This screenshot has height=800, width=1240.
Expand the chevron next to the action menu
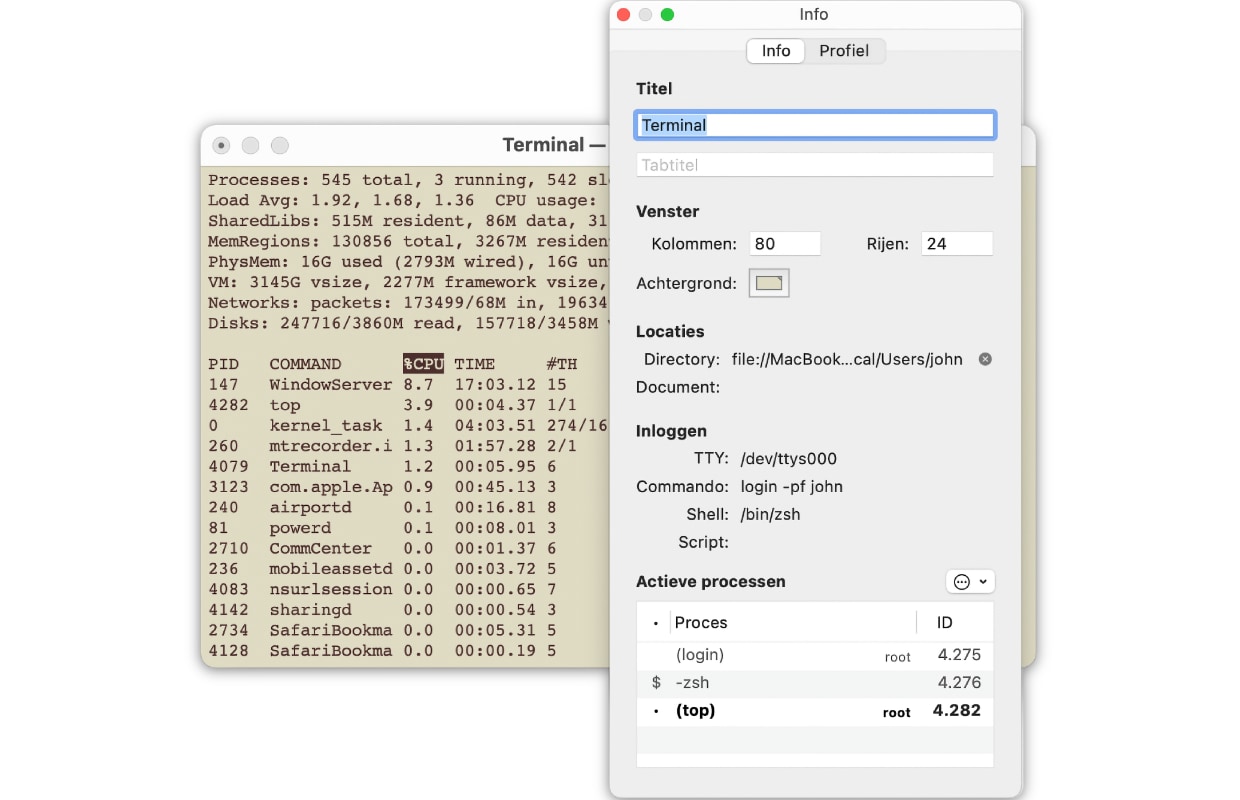pyautogui.click(x=981, y=581)
